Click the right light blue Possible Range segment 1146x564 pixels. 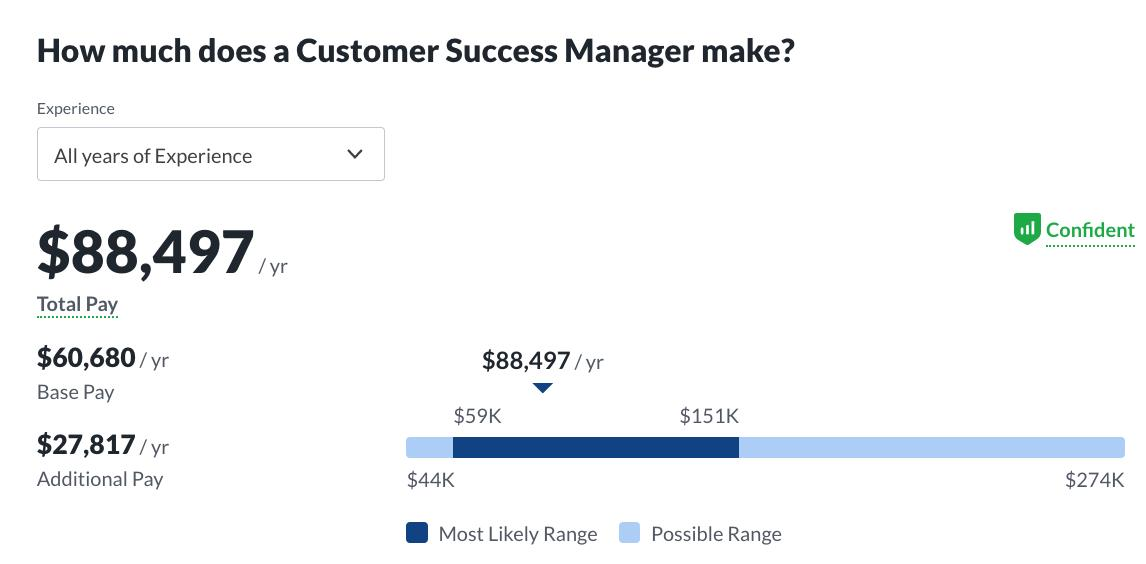[932, 447]
